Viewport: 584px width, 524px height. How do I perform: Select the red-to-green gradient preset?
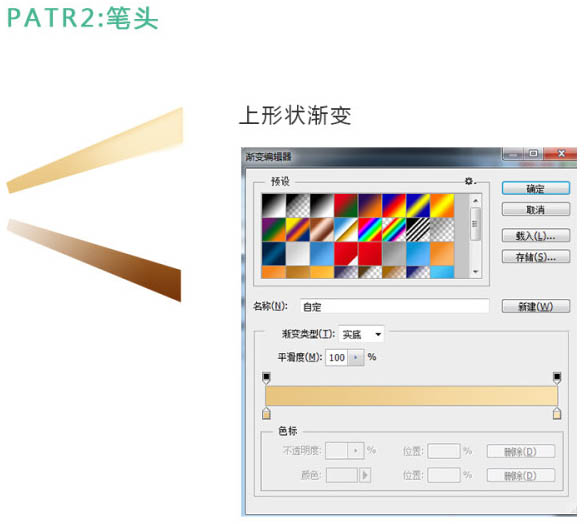(346, 205)
